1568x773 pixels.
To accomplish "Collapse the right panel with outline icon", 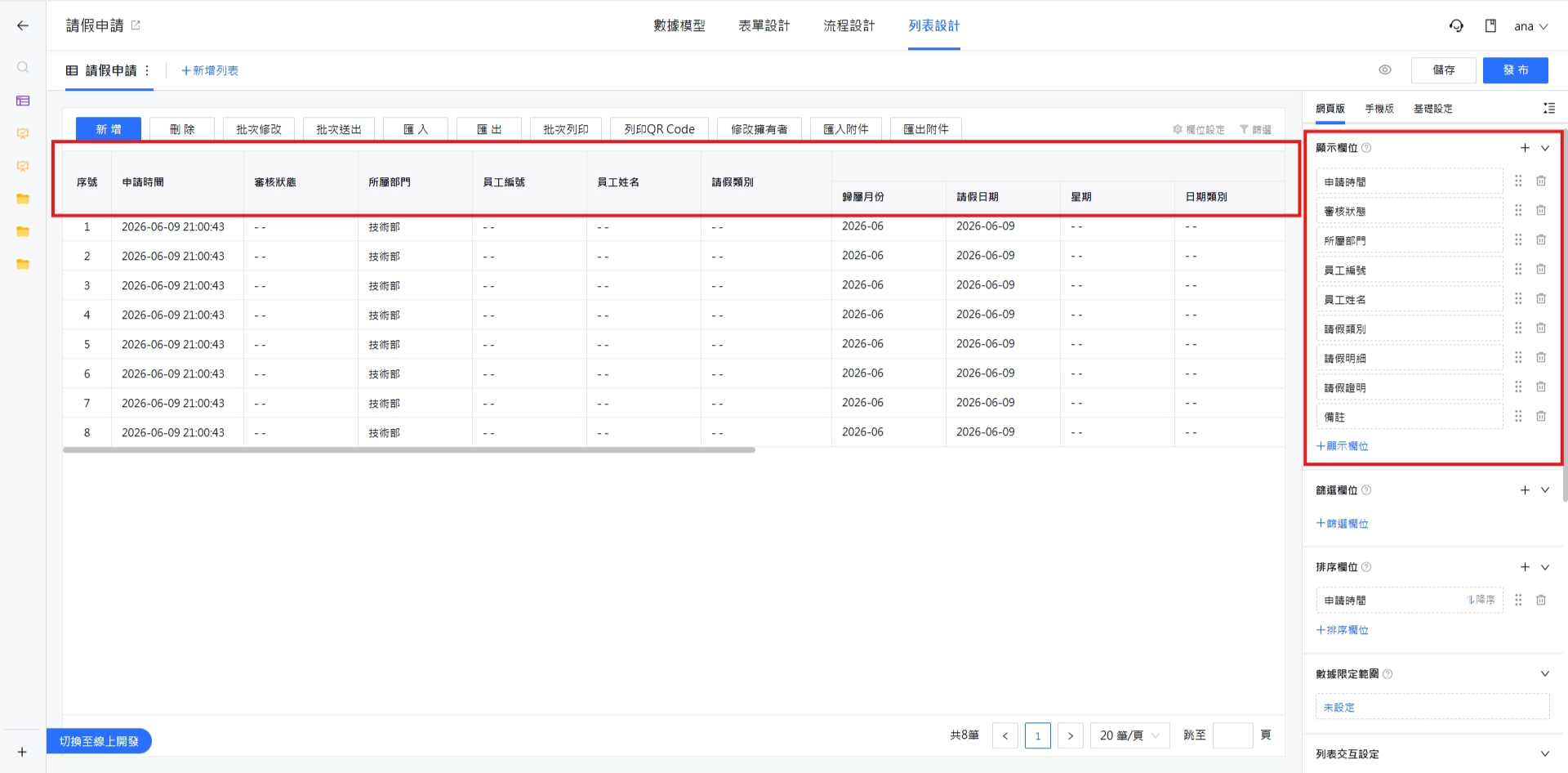I will pos(1548,108).
